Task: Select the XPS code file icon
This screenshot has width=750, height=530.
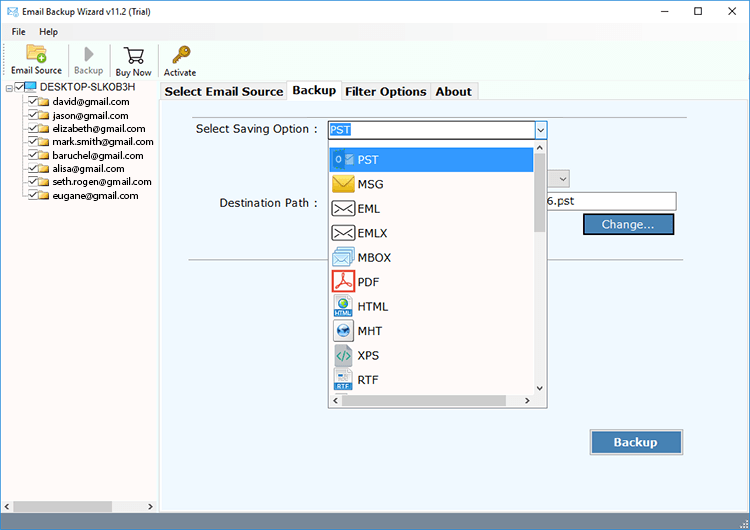Action: 343,355
